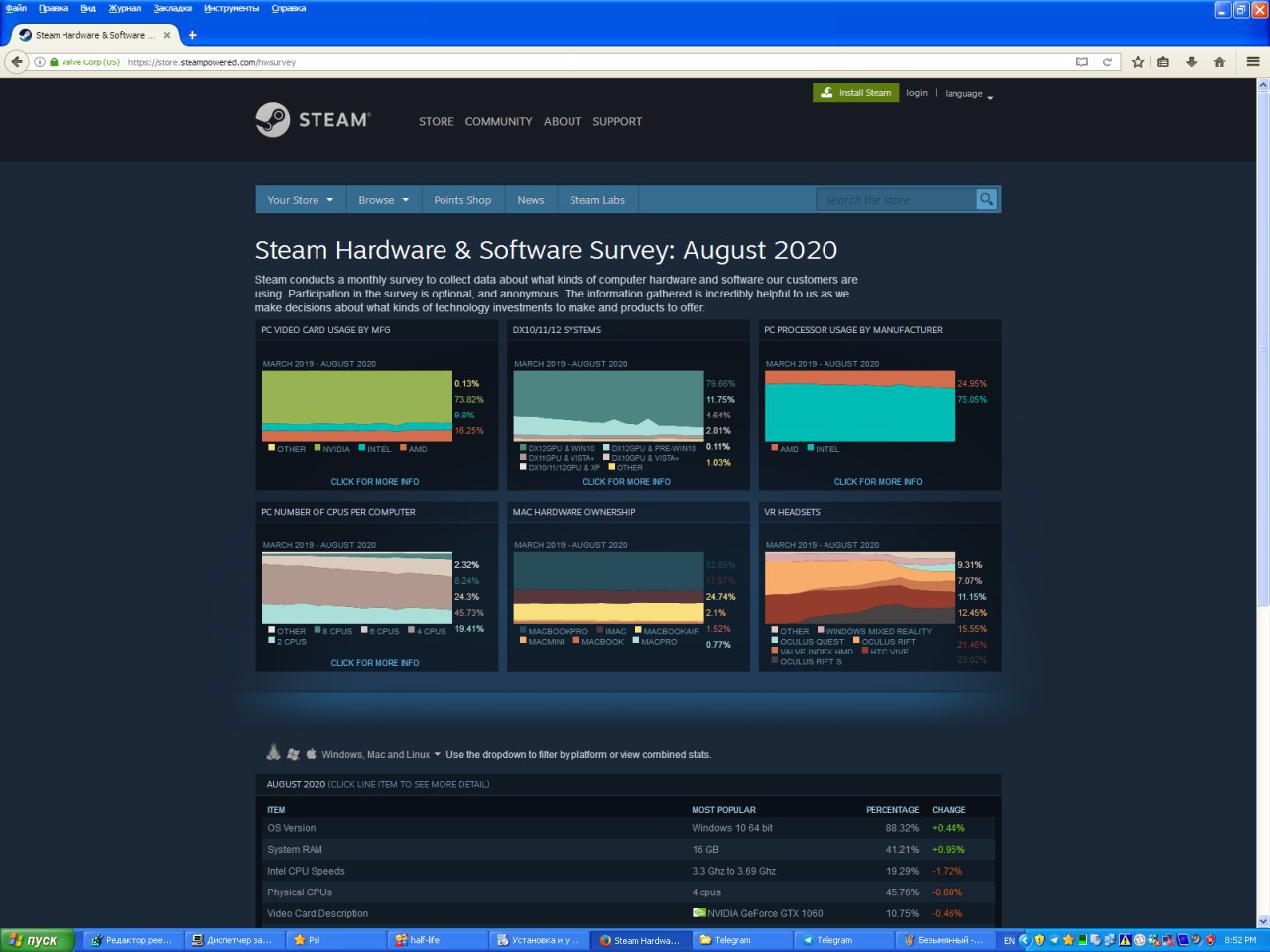Image resolution: width=1270 pixels, height=952 pixels.
Task: Open the Инструменты menu
Action: pos(232,8)
